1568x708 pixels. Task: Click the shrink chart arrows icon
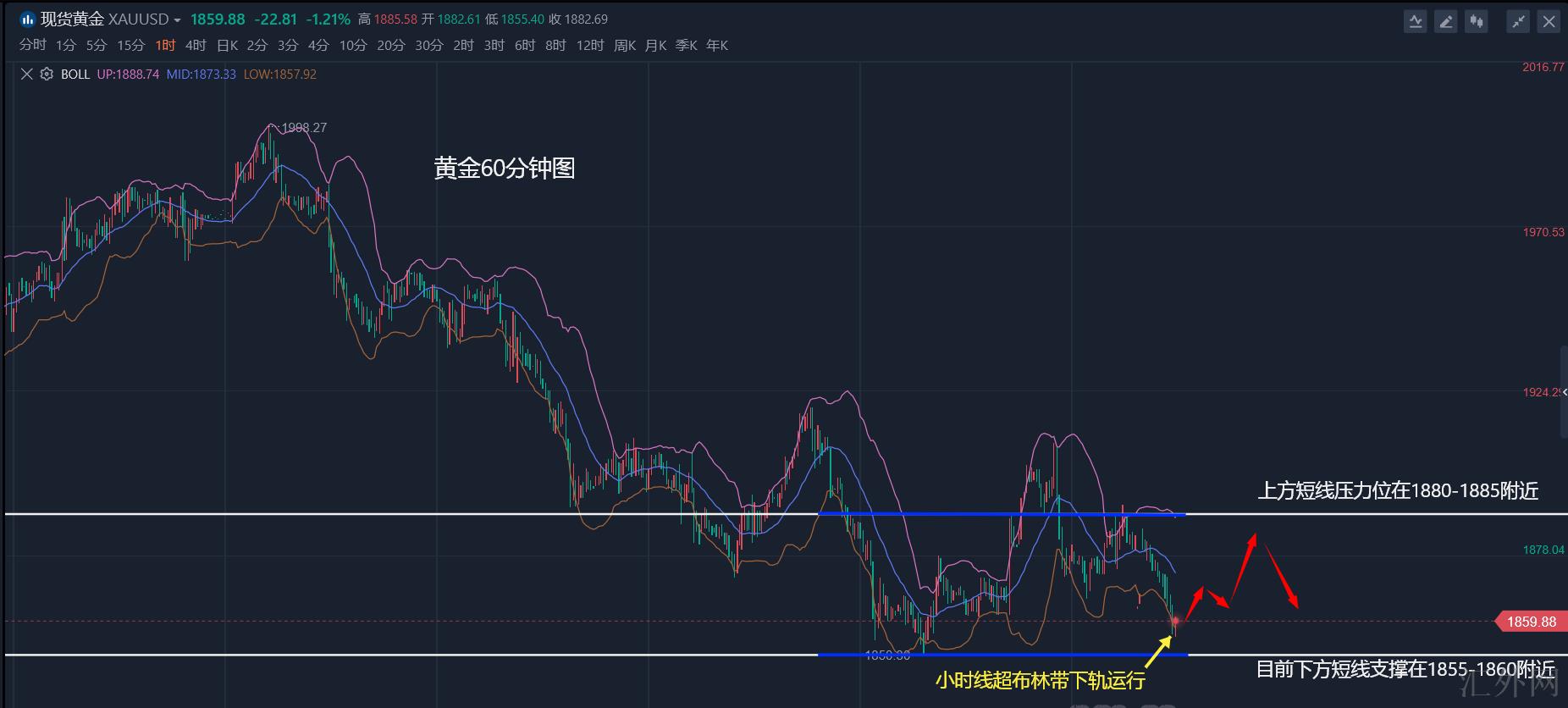coord(1518,22)
